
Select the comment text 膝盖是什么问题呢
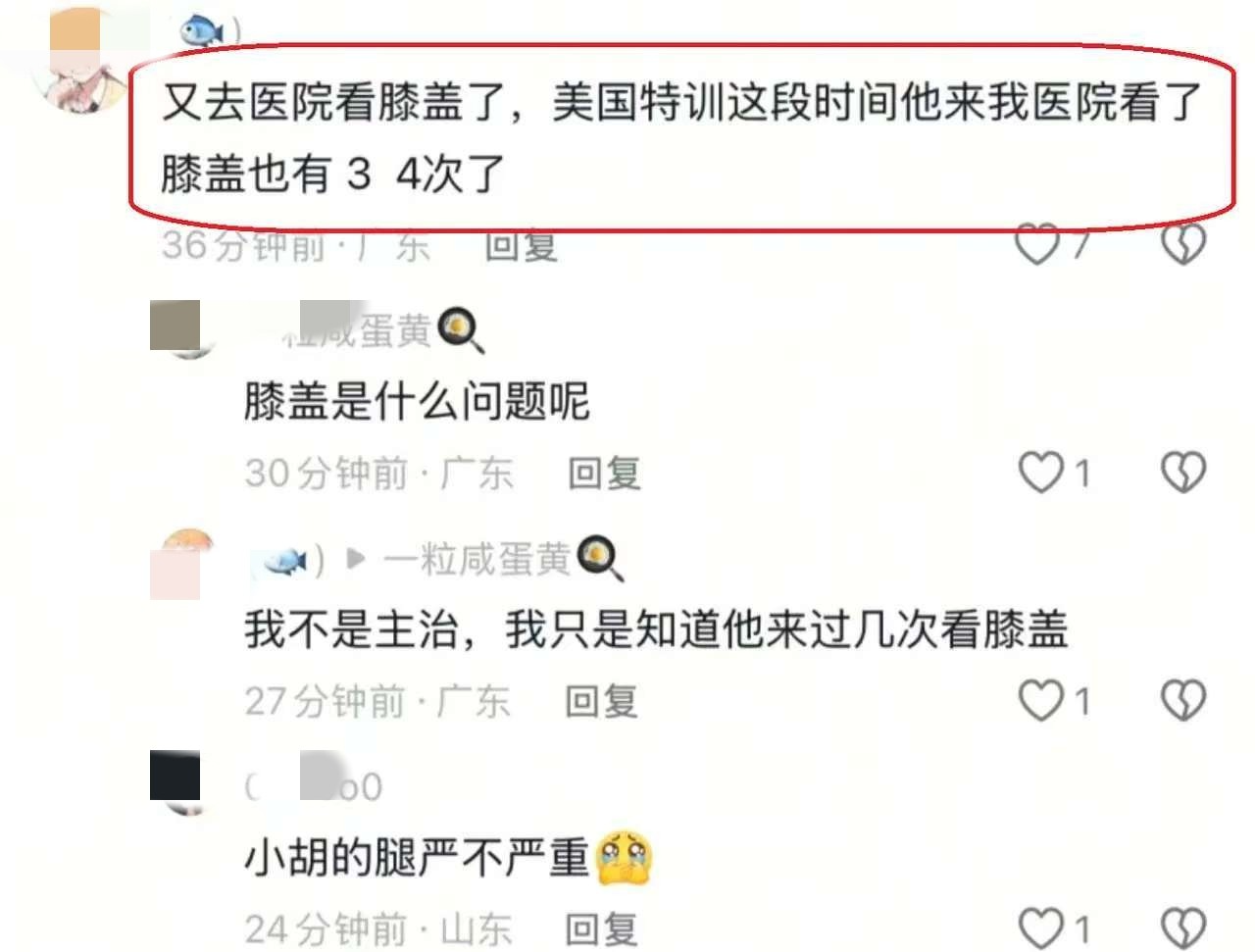pyautogui.click(x=417, y=401)
